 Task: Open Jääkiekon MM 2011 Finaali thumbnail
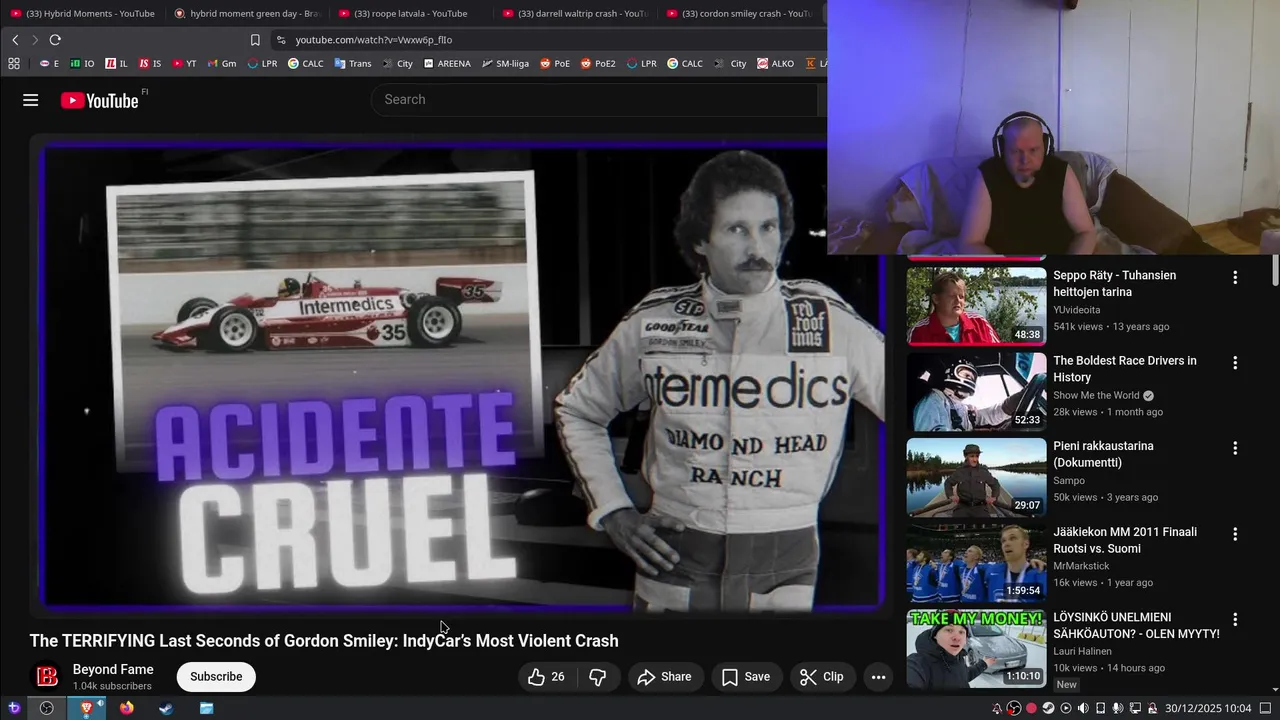(976, 562)
